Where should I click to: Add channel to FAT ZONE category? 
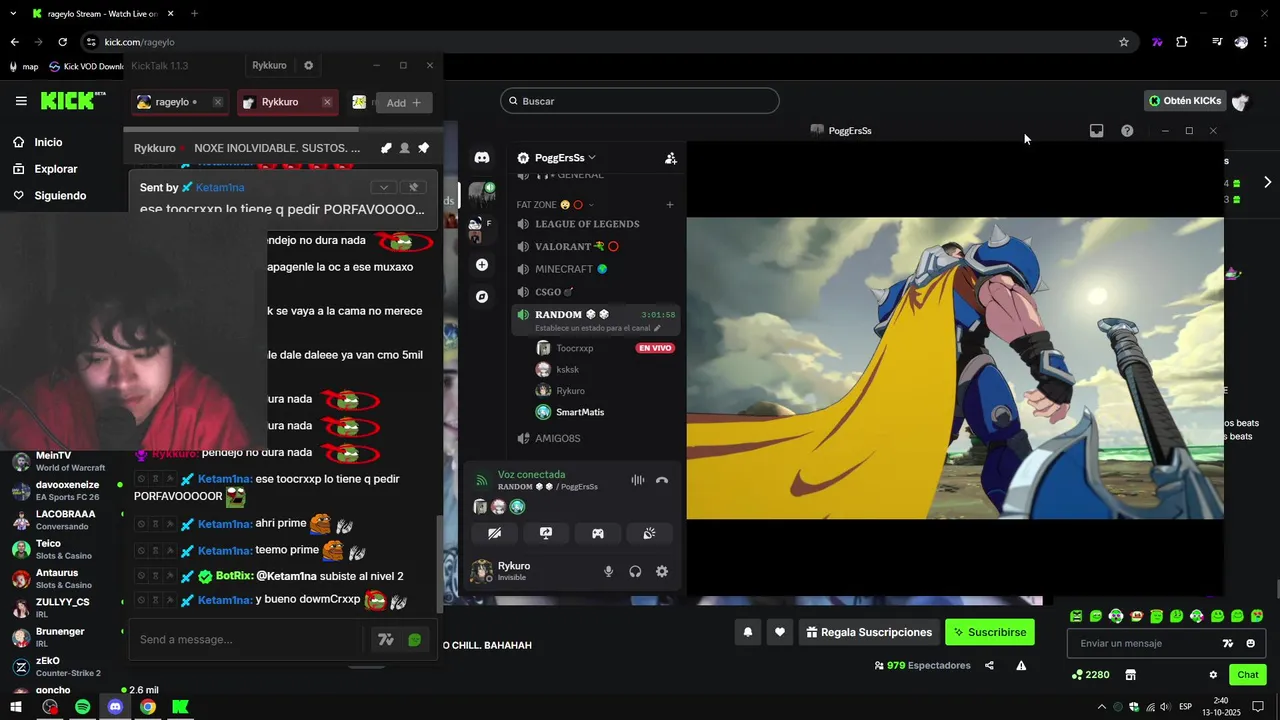pyautogui.click(x=670, y=205)
